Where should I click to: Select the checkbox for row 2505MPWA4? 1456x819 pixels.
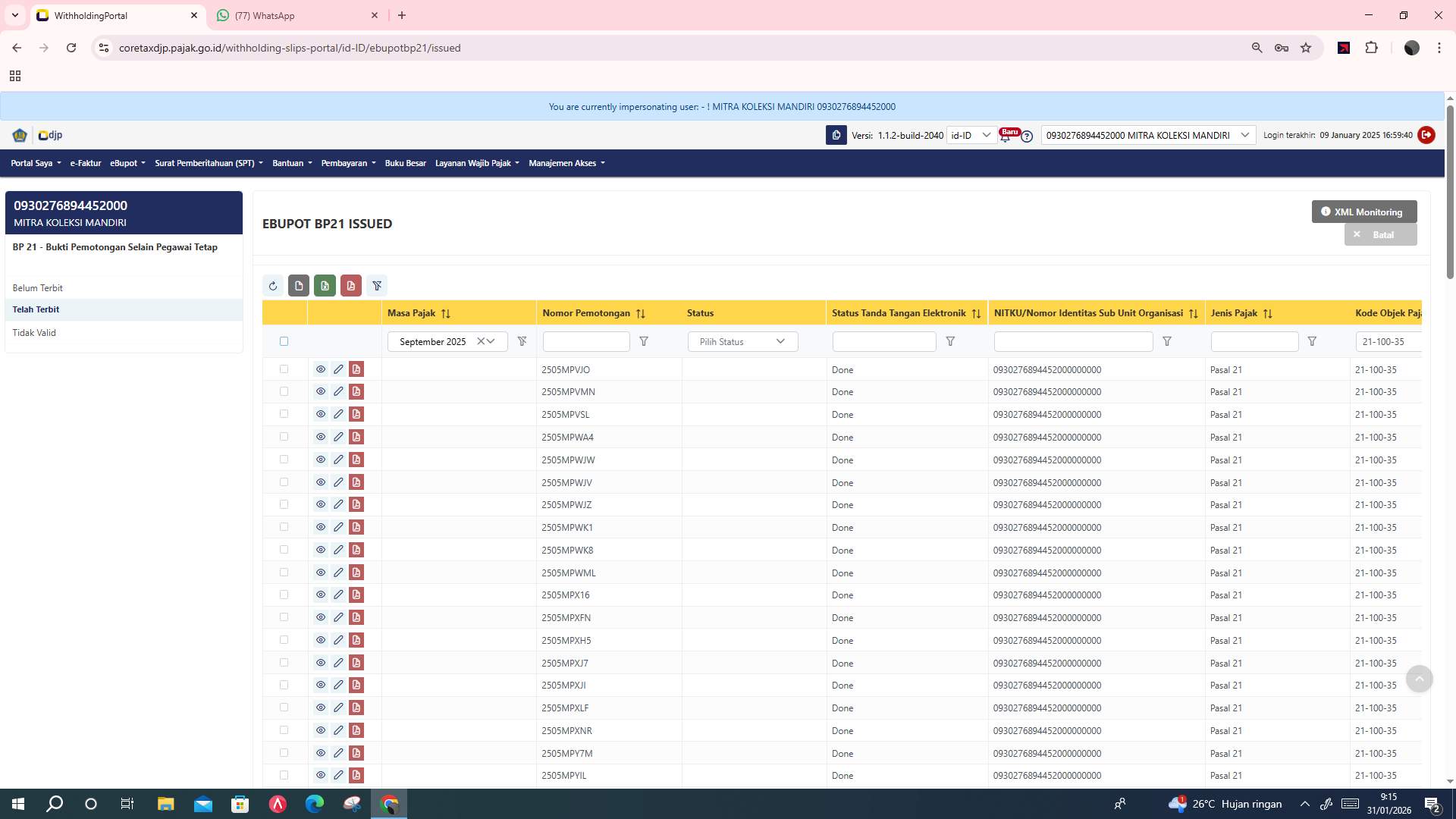click(284, 437)
